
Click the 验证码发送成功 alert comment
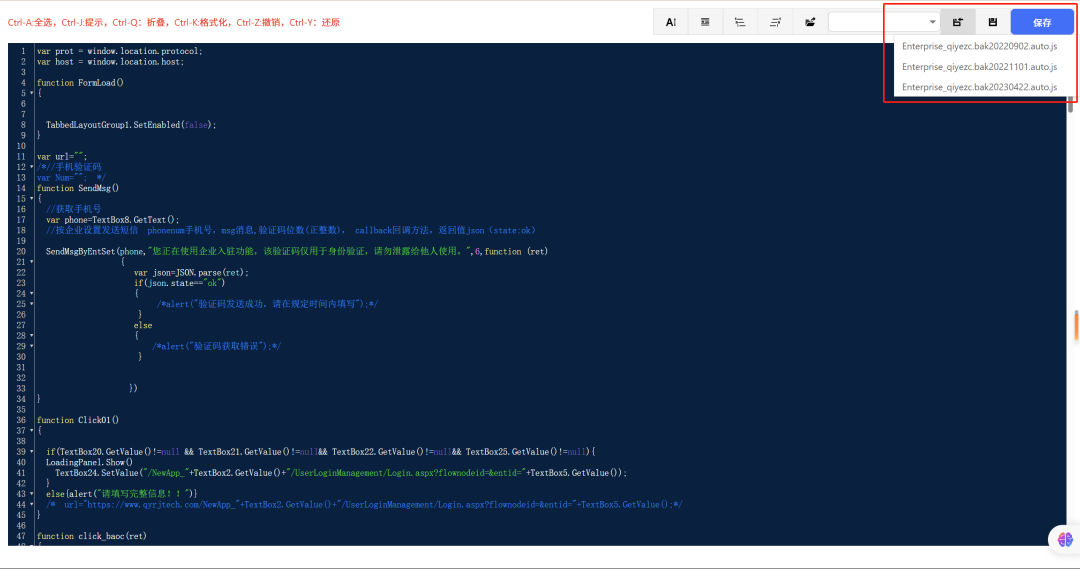[267, 304]
